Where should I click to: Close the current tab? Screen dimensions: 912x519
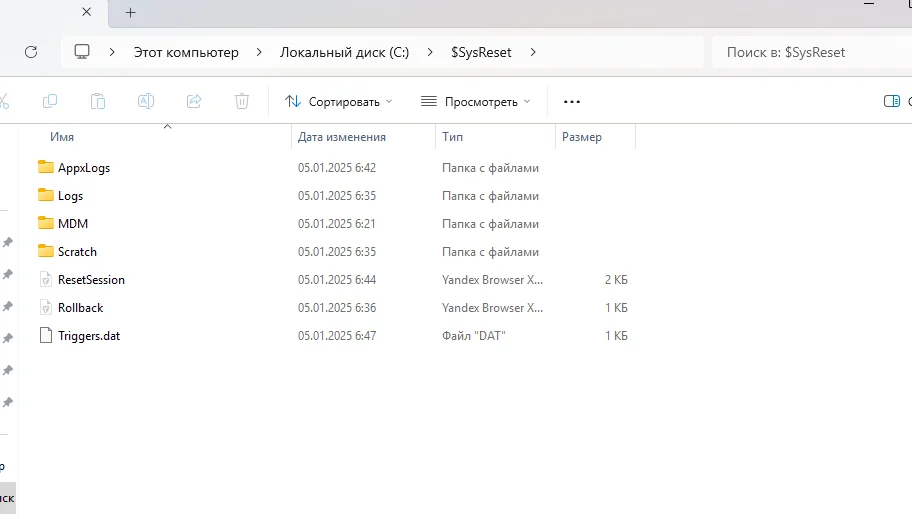pos(87,12)
